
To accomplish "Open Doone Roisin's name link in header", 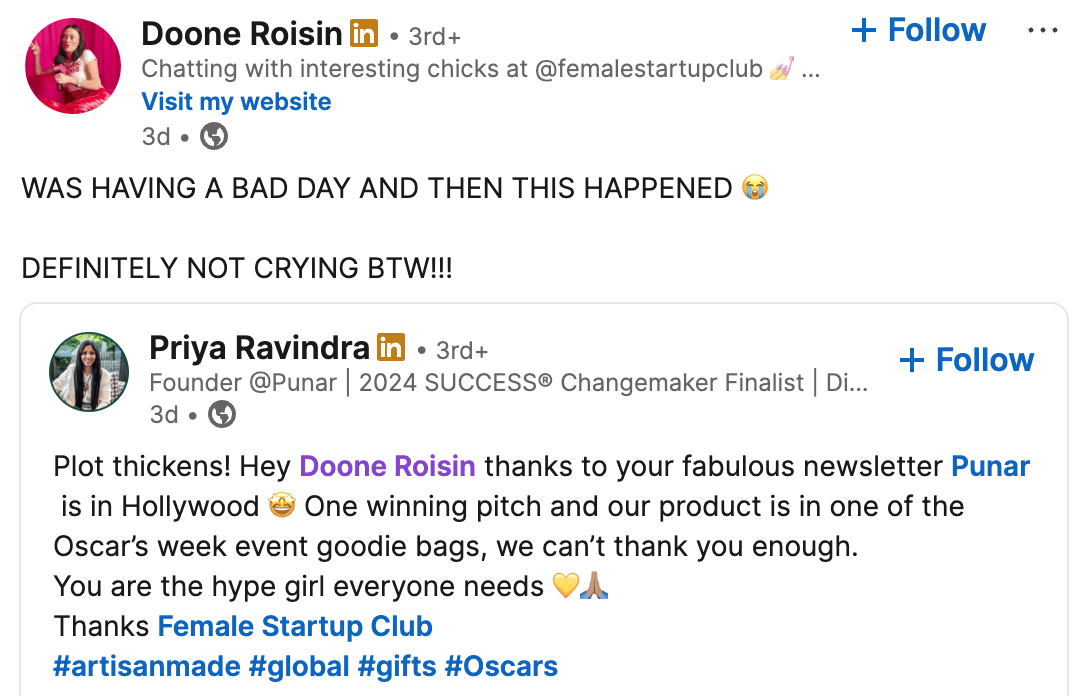I will [242, 34].
